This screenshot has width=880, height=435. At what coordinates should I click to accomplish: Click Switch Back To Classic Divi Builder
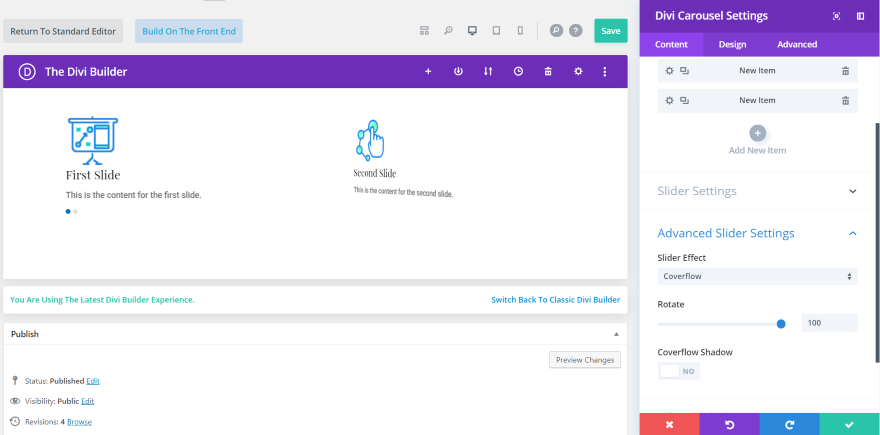[556, 300]
